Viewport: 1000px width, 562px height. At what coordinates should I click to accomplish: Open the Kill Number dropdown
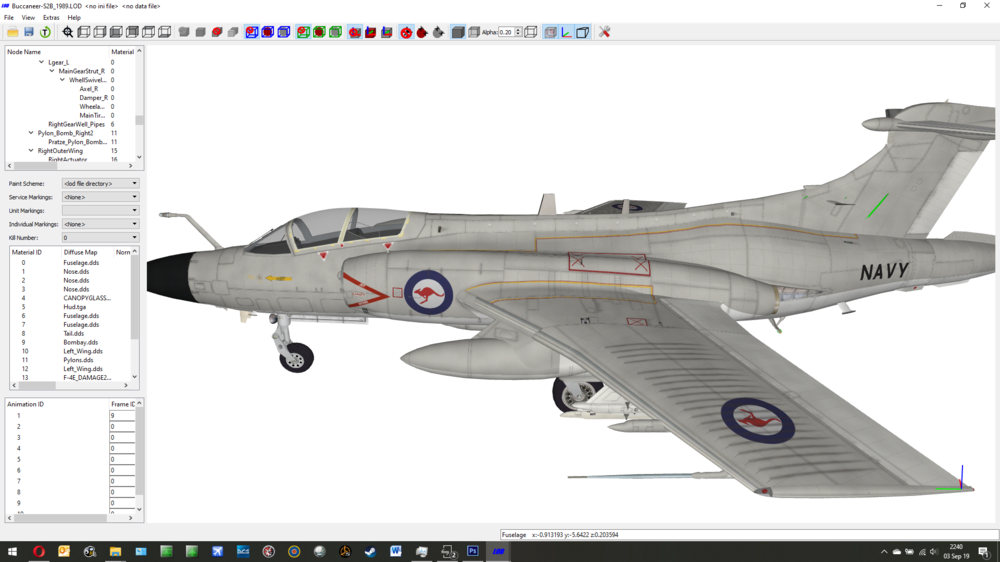(100, 237)
